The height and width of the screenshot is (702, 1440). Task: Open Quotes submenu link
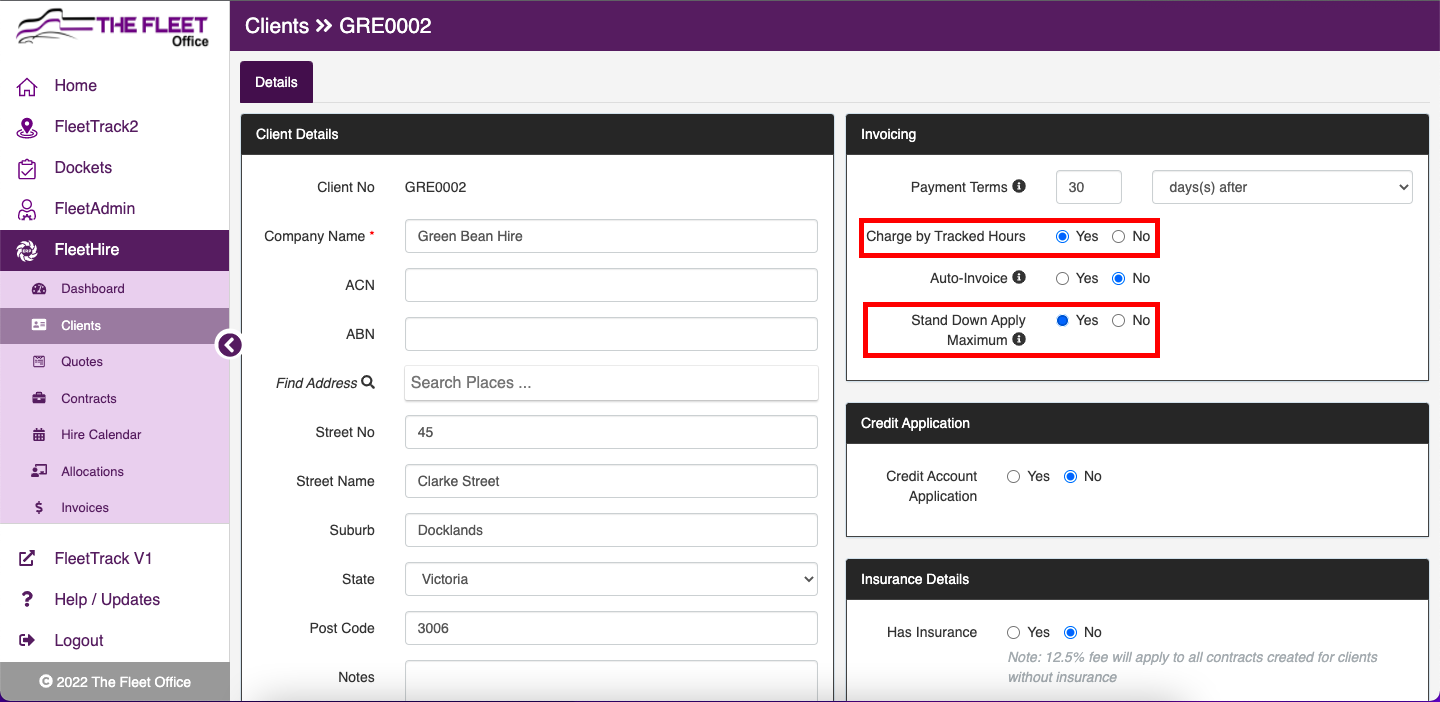82,362
